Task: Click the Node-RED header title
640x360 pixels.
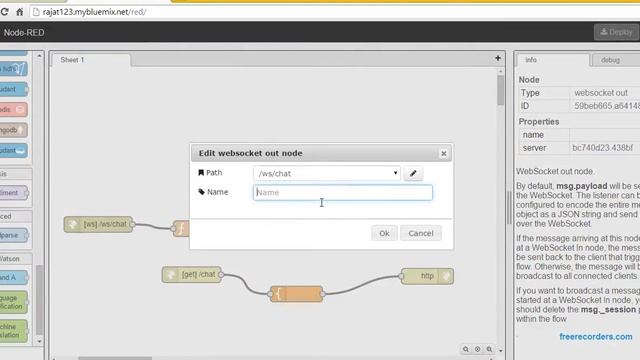Action: coord(24,33)
